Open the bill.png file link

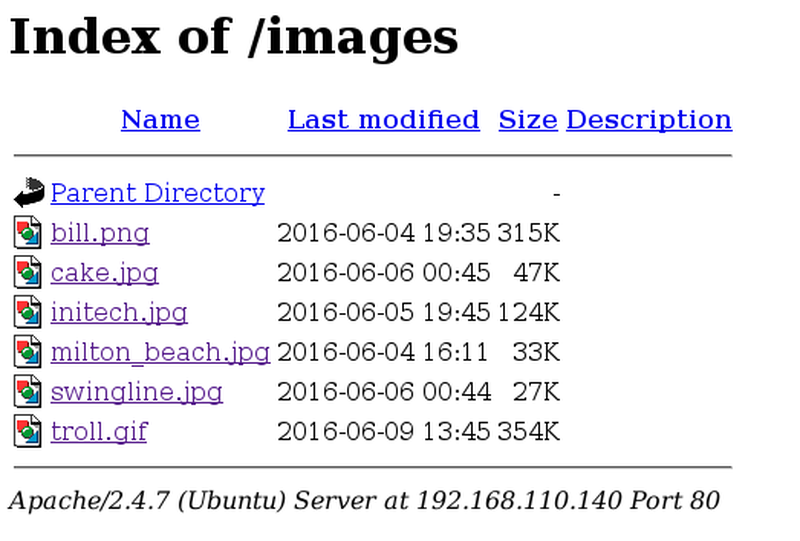click(100, 233)
